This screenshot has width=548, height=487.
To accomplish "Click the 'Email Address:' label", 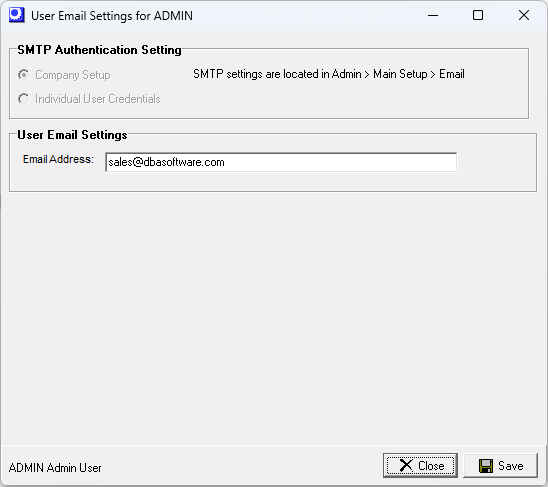I will tap(58, 159).
